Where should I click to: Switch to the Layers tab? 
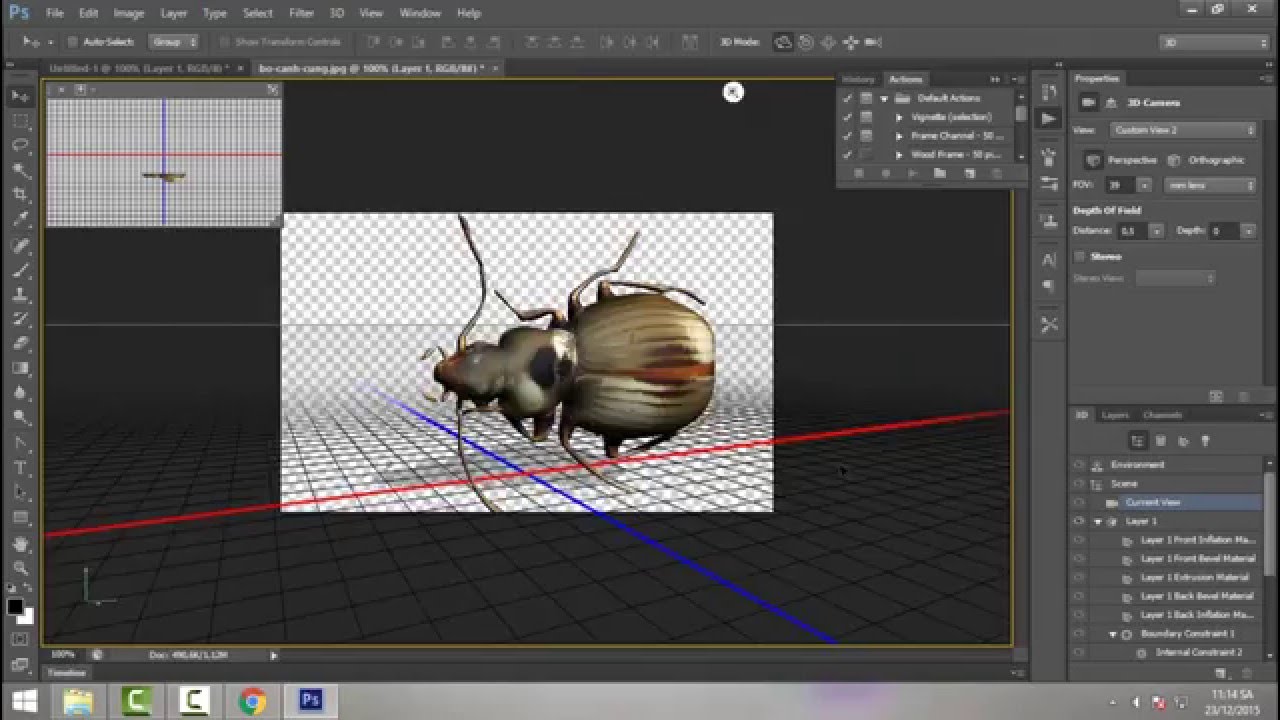(1114, 415)
